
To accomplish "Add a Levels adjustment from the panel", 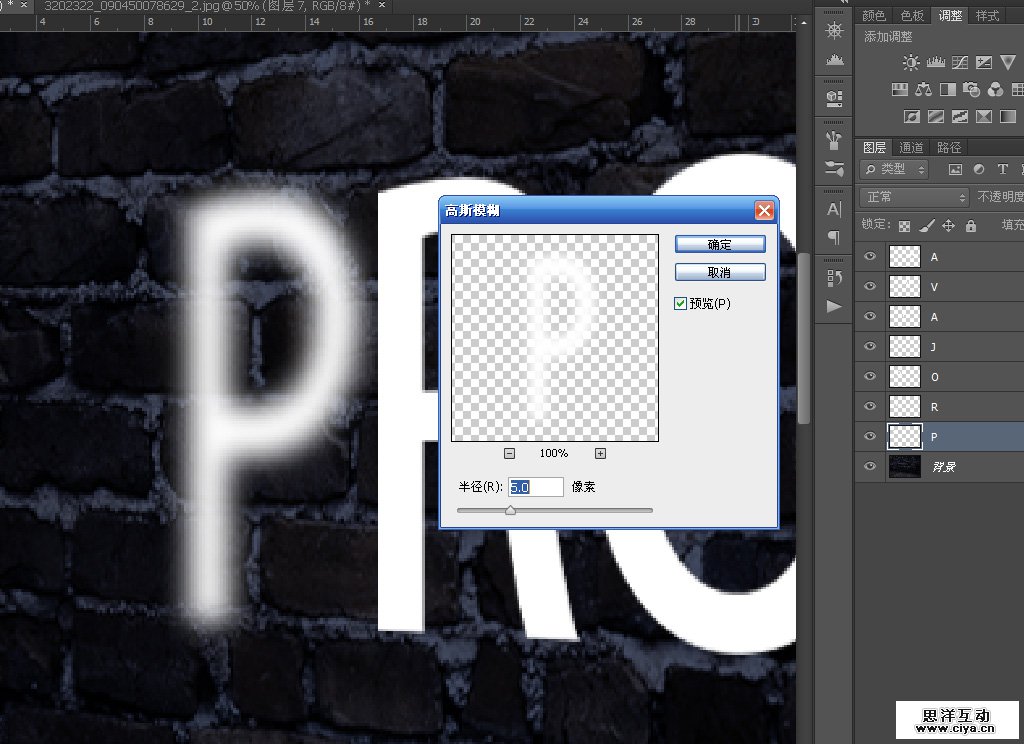I will click(935, 62).
